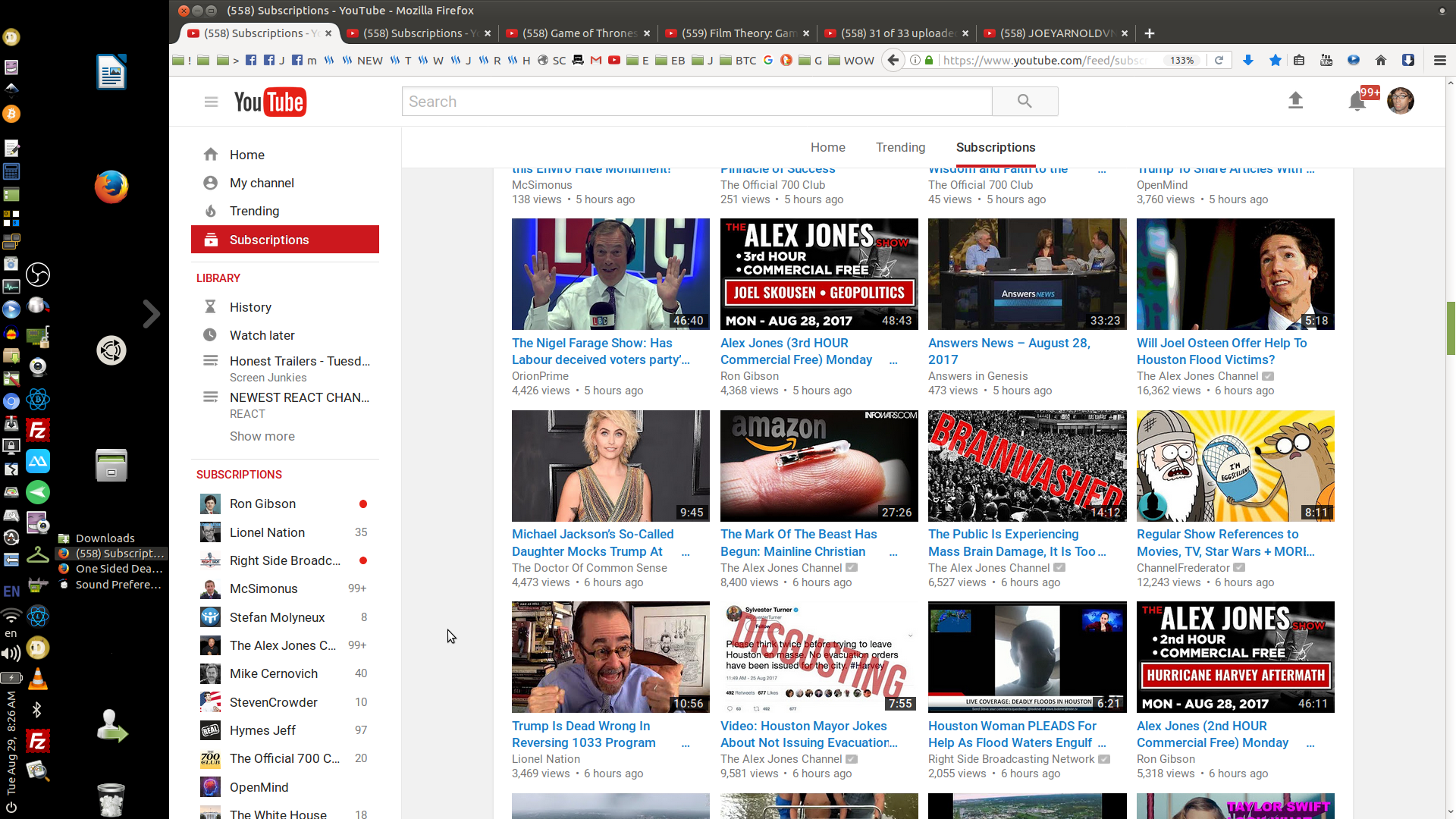
Task: Play the Answers News thumbnail
Action: coord(1028,274)
